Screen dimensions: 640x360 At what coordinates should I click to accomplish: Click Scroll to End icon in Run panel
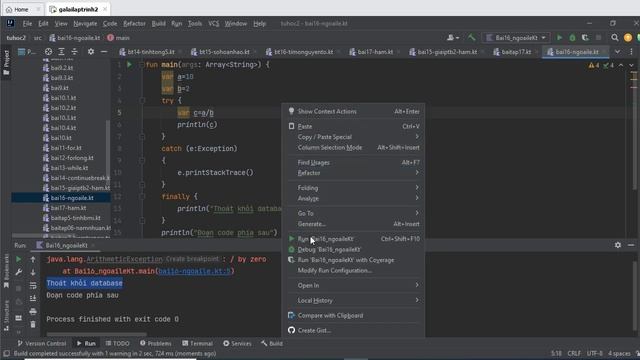coord(33,298)
